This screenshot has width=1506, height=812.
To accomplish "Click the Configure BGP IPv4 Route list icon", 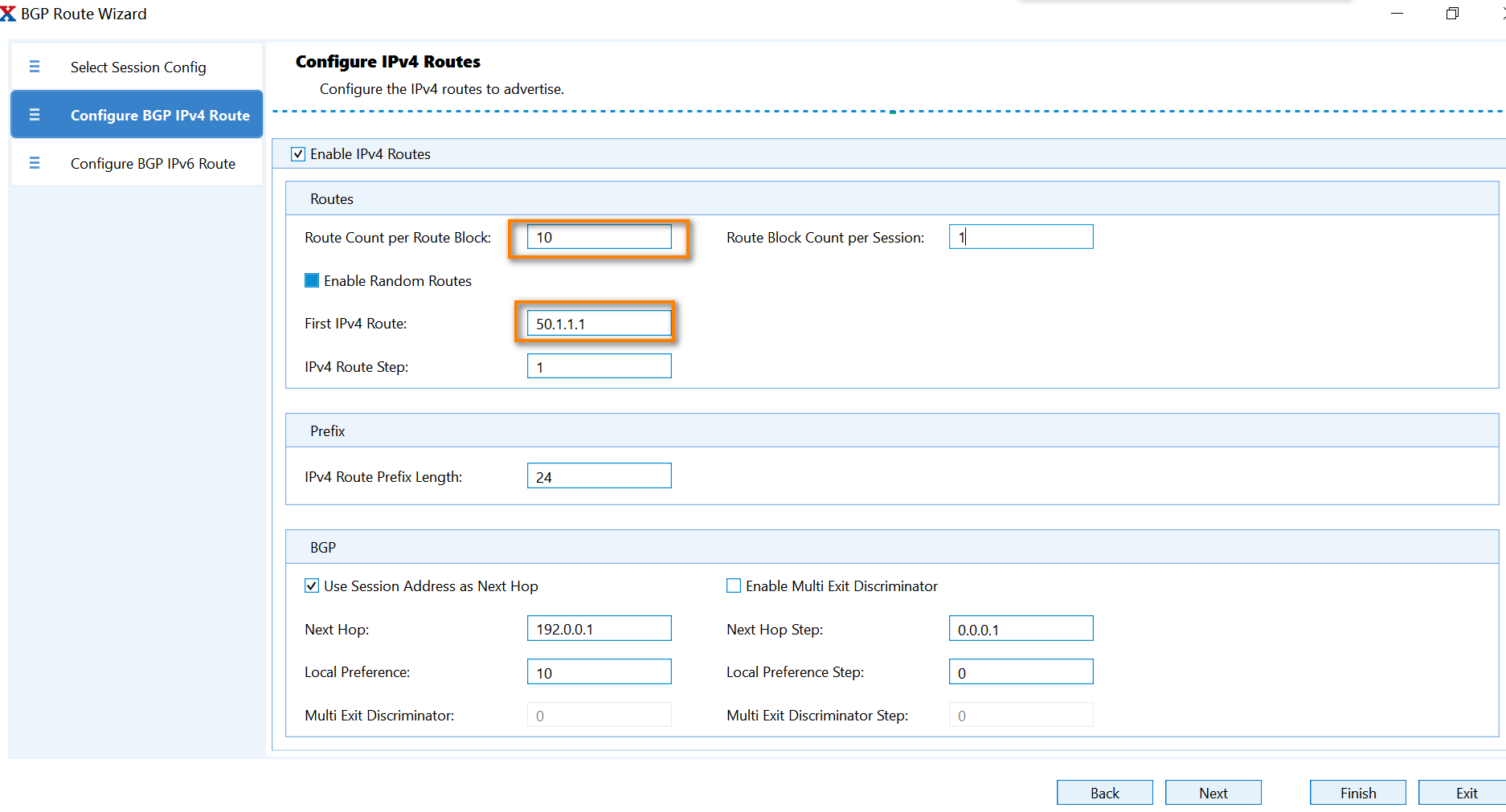I will (35, 115).
